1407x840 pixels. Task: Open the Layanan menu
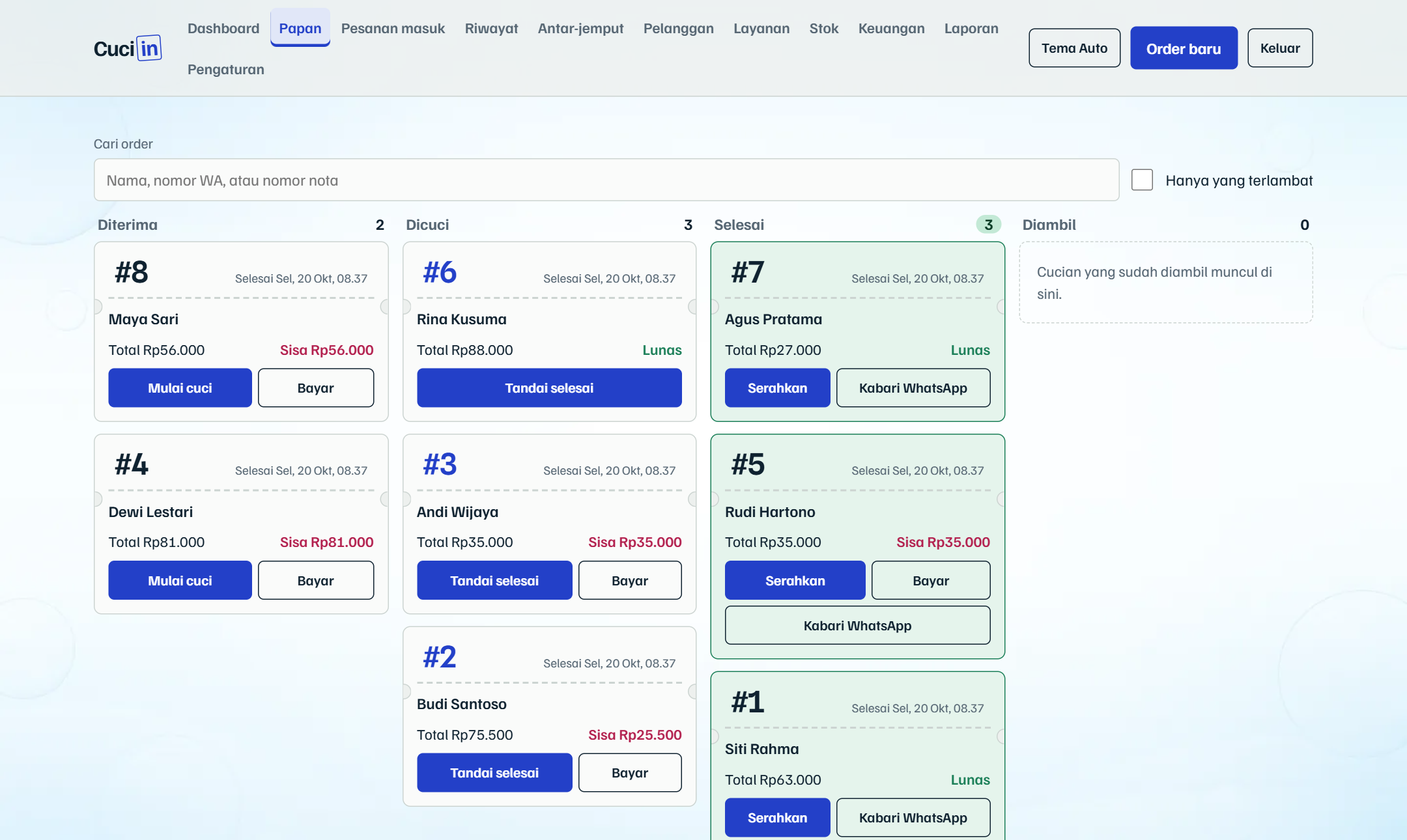(761, 28)
